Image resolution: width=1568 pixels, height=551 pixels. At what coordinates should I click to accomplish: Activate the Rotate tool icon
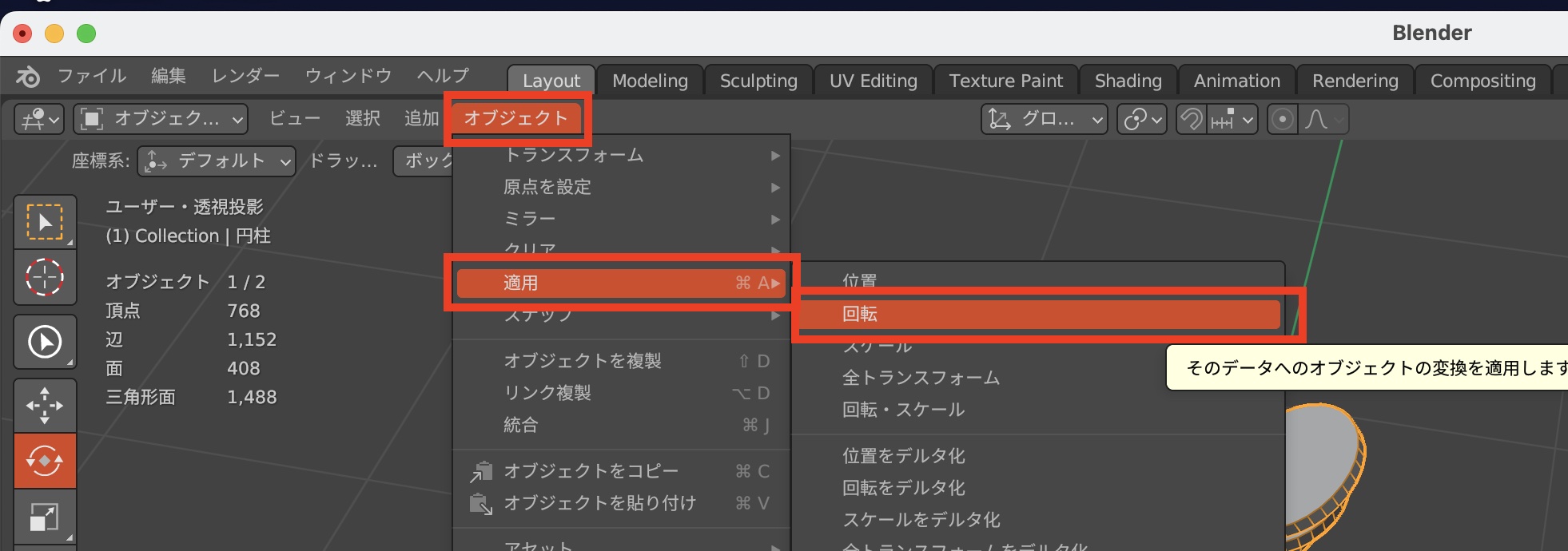tap(45, 461)
